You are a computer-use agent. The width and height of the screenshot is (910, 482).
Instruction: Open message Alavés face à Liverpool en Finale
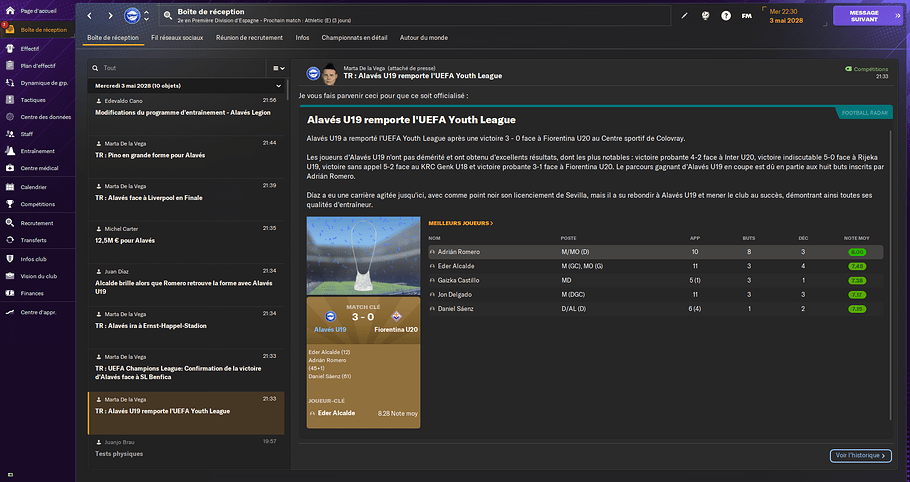pyautogui.click(x=186, y=200)
